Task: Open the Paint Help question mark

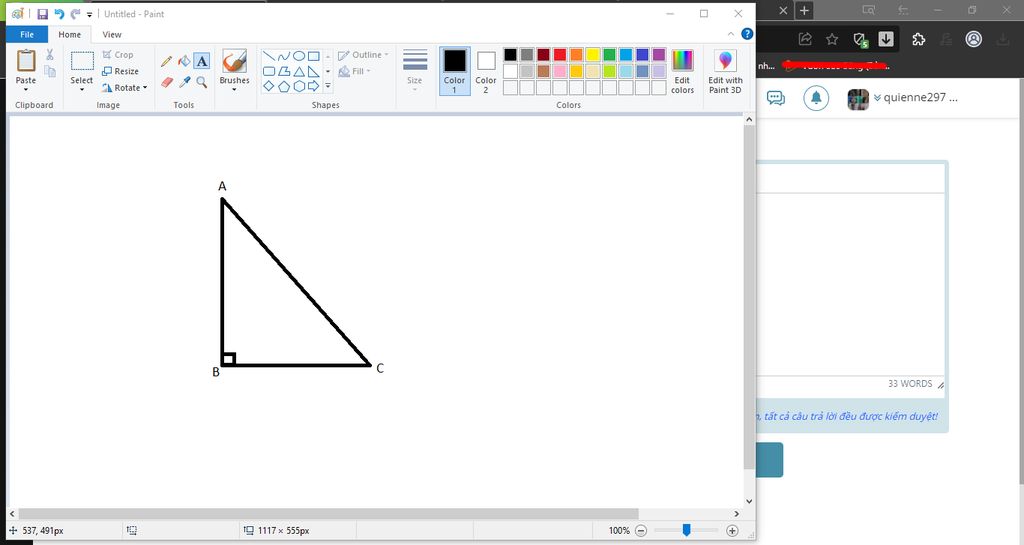Action: click(x=747, y=34)
